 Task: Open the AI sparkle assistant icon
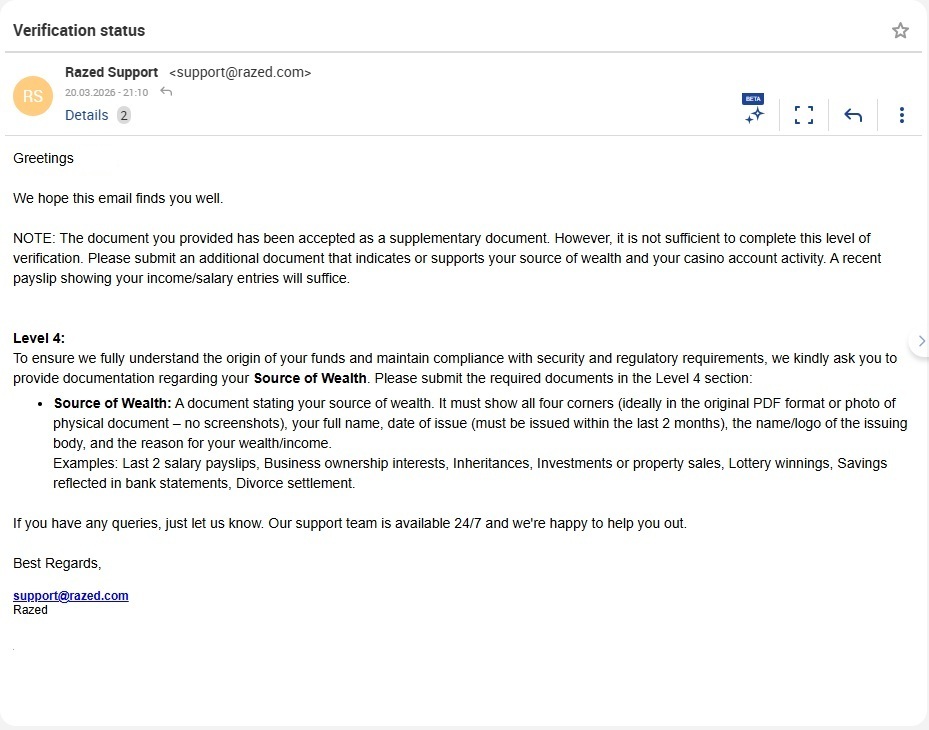click(754, 115)
